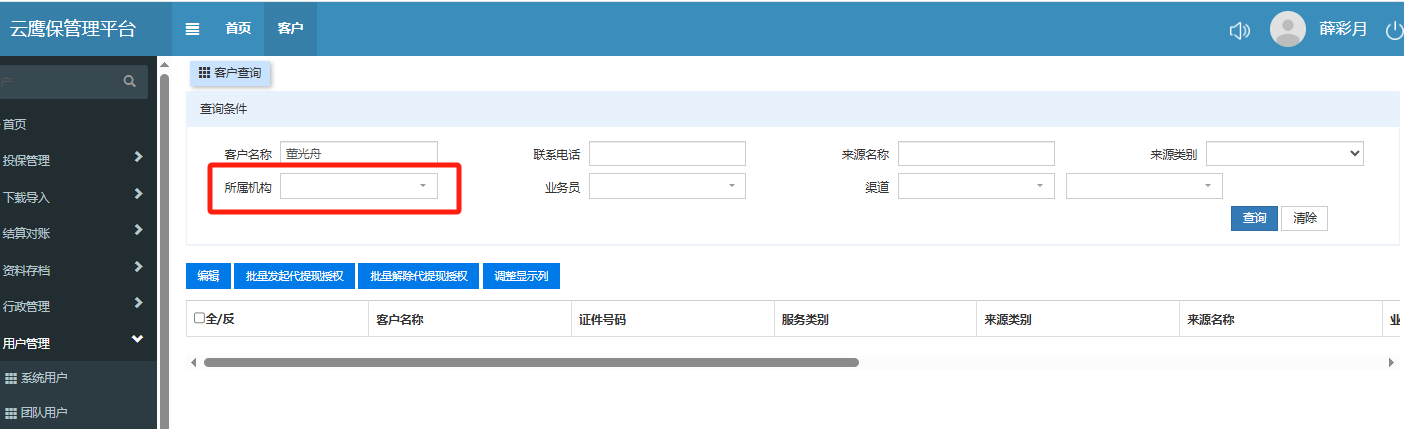Check the 全/反 select-all checkbox

click(x=199, y=318)
